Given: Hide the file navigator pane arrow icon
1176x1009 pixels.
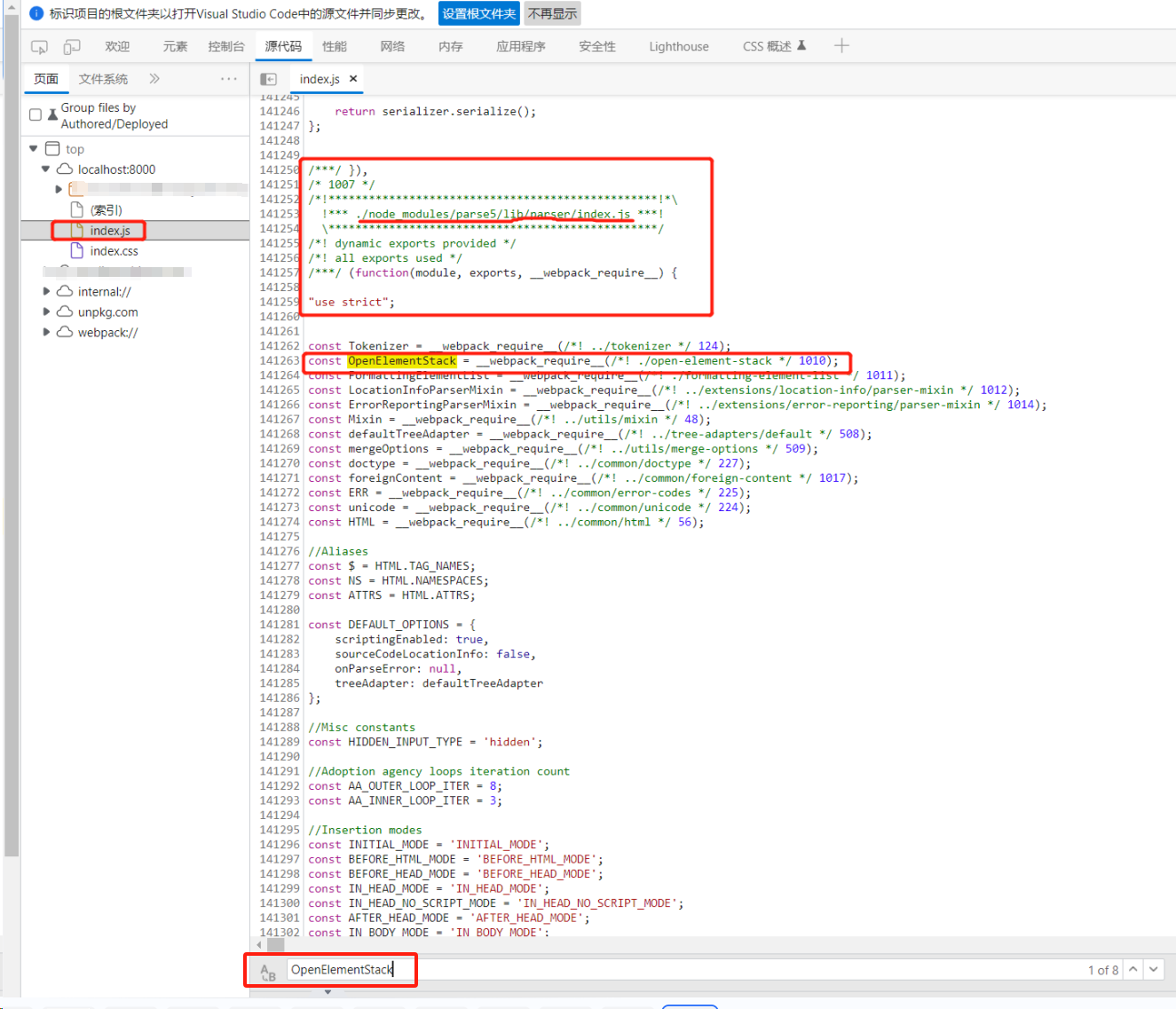Looking at the screenshot, I should (268, 79).
